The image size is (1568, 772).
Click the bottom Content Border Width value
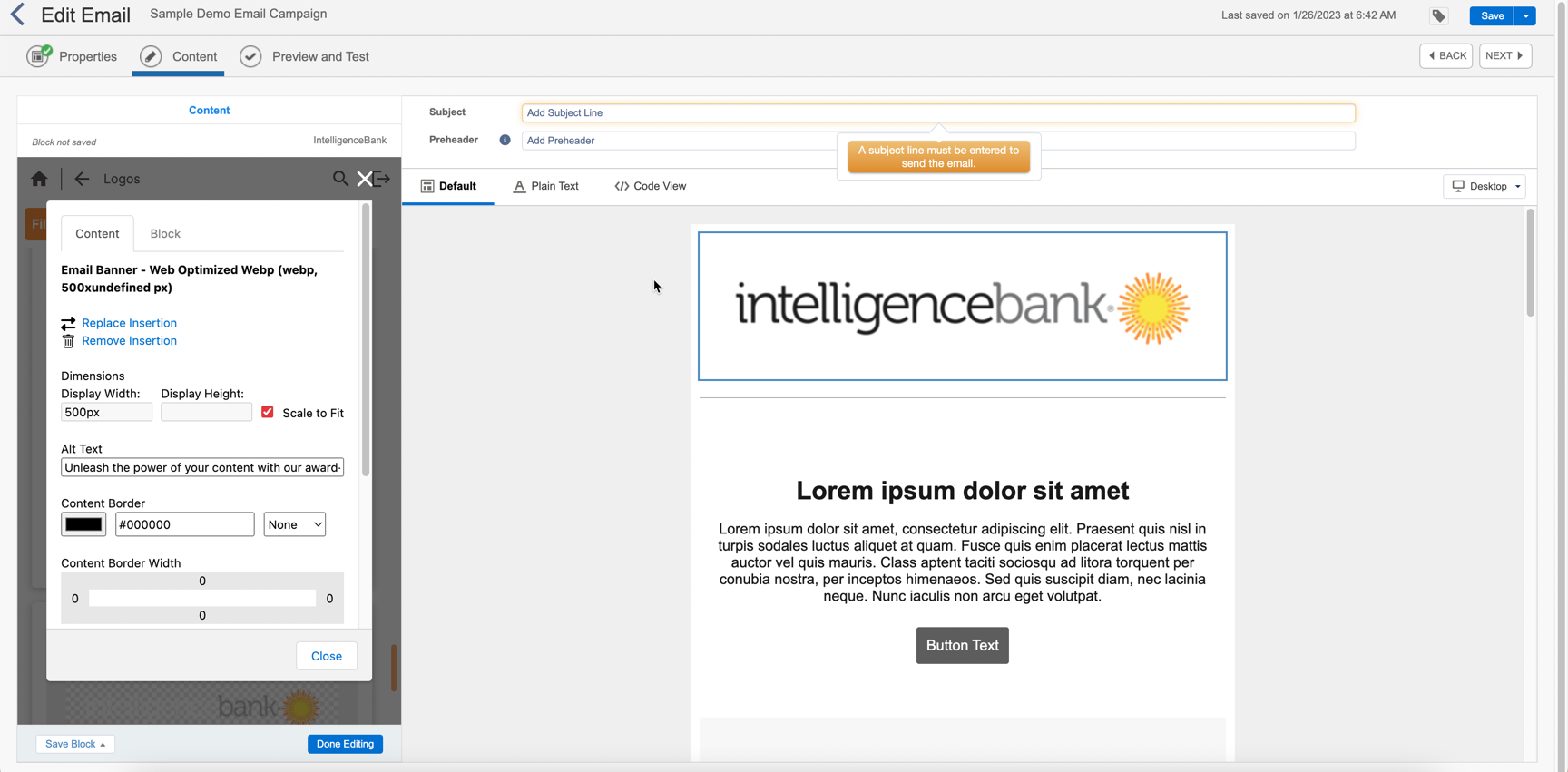202,616
